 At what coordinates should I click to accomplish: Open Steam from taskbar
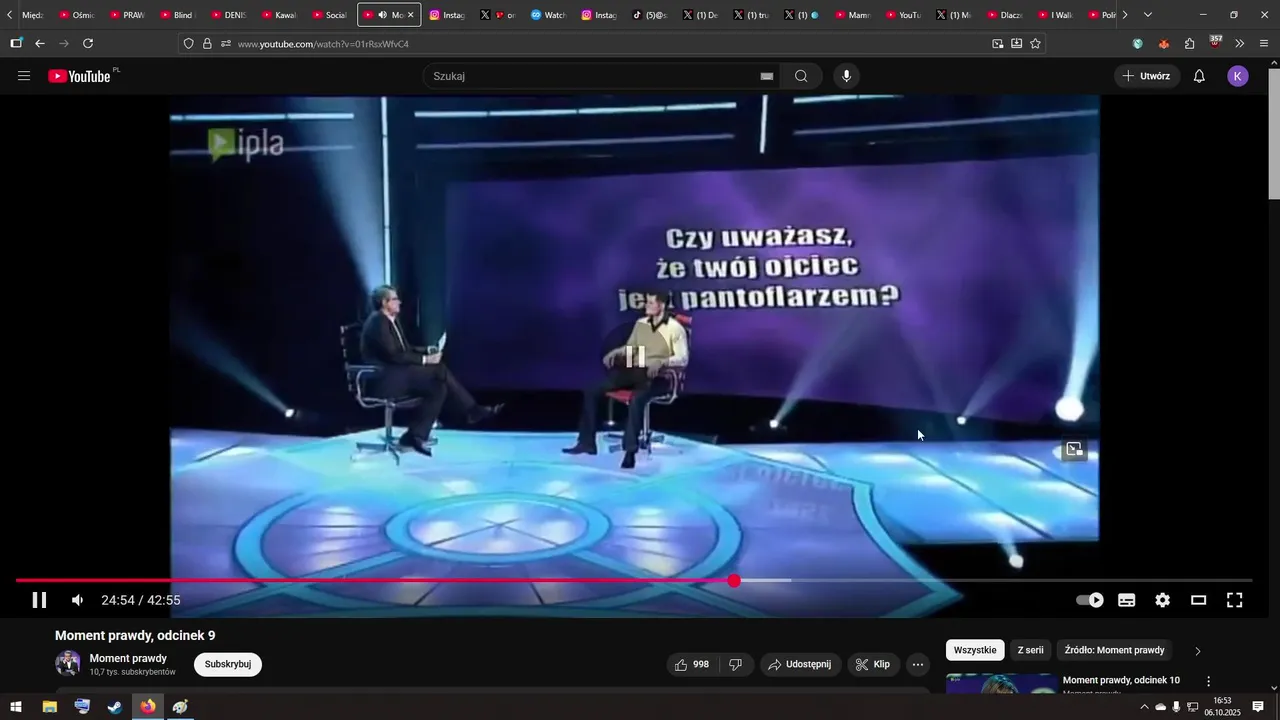point(115,706)
